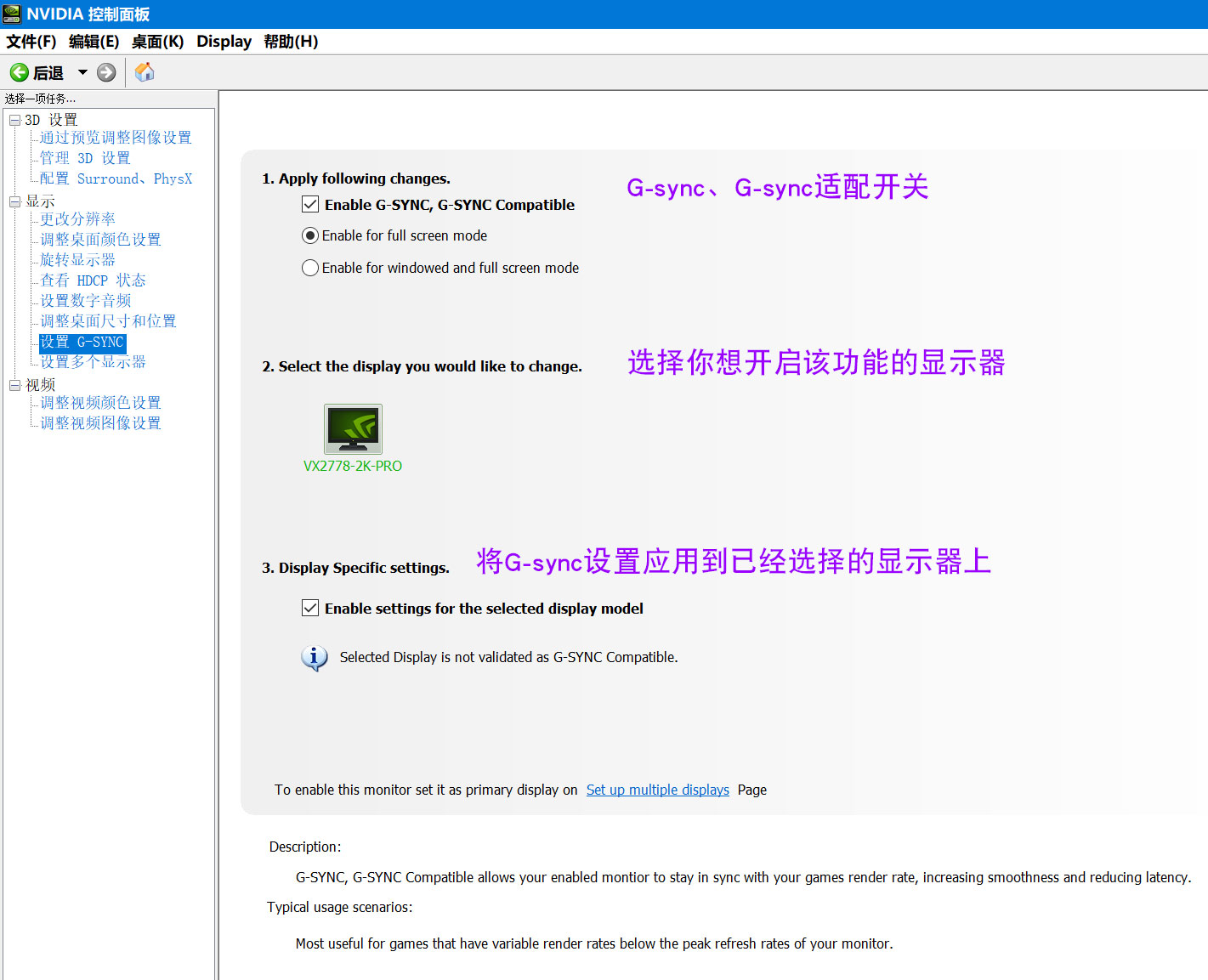Open the 帮助(H) menu
Viewport: 1208px width, 980px height.
coord(291,41)
